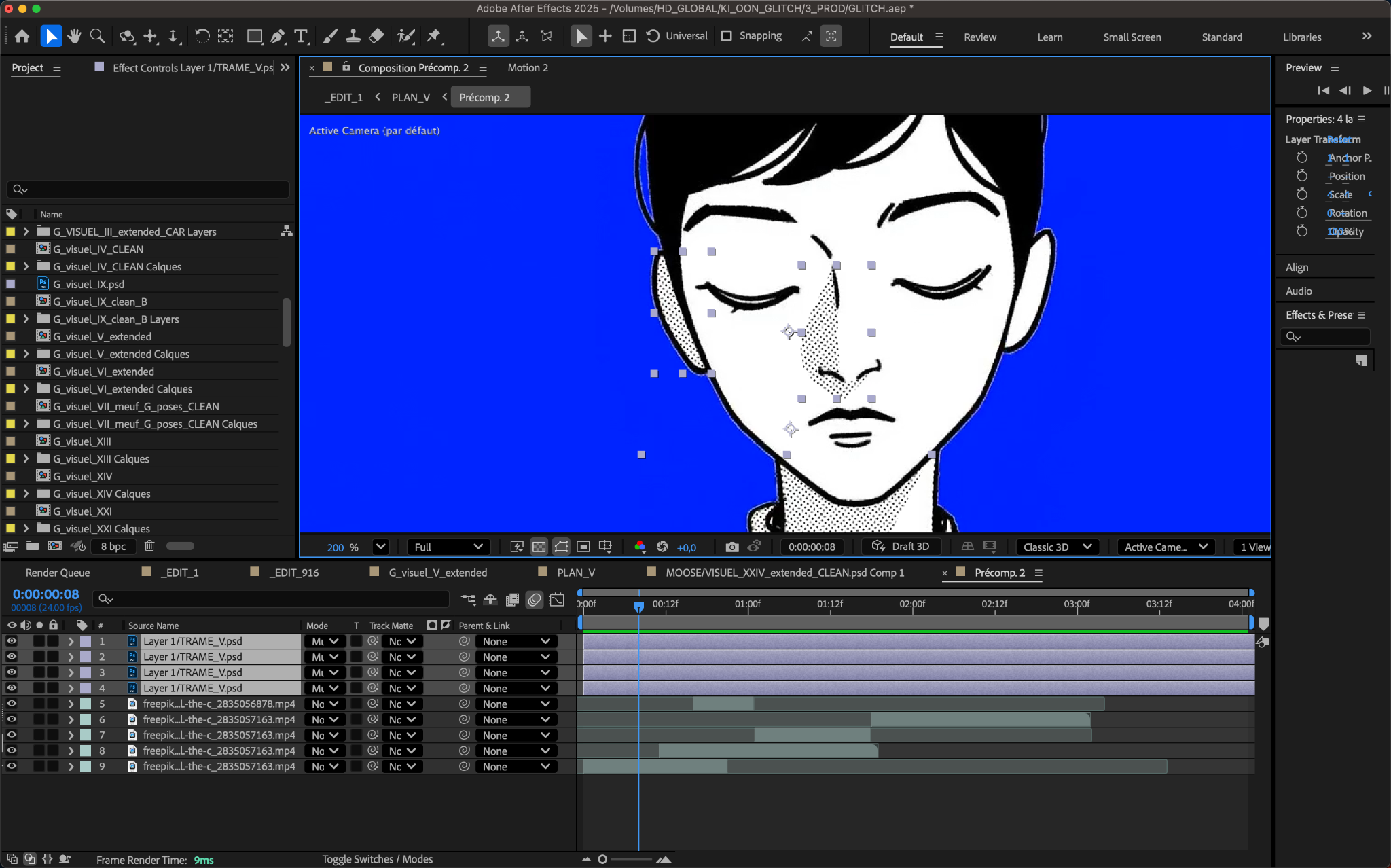Screen dimensions: 1391x868
Task: Expand G_visuel_IV_CLEAN Calques folder
Action: pyautogui.click(x=26, y=266)
